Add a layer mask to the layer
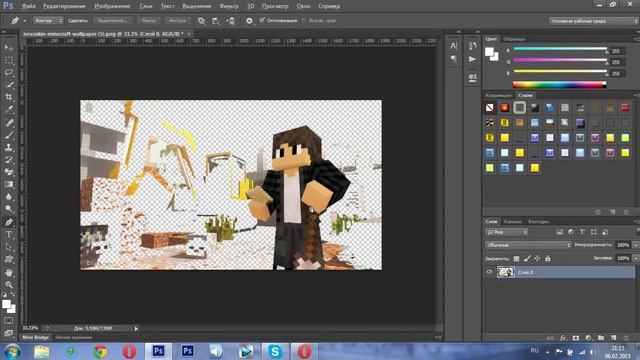This screenshot has width=640, height=360. click(x=576, y=338)
